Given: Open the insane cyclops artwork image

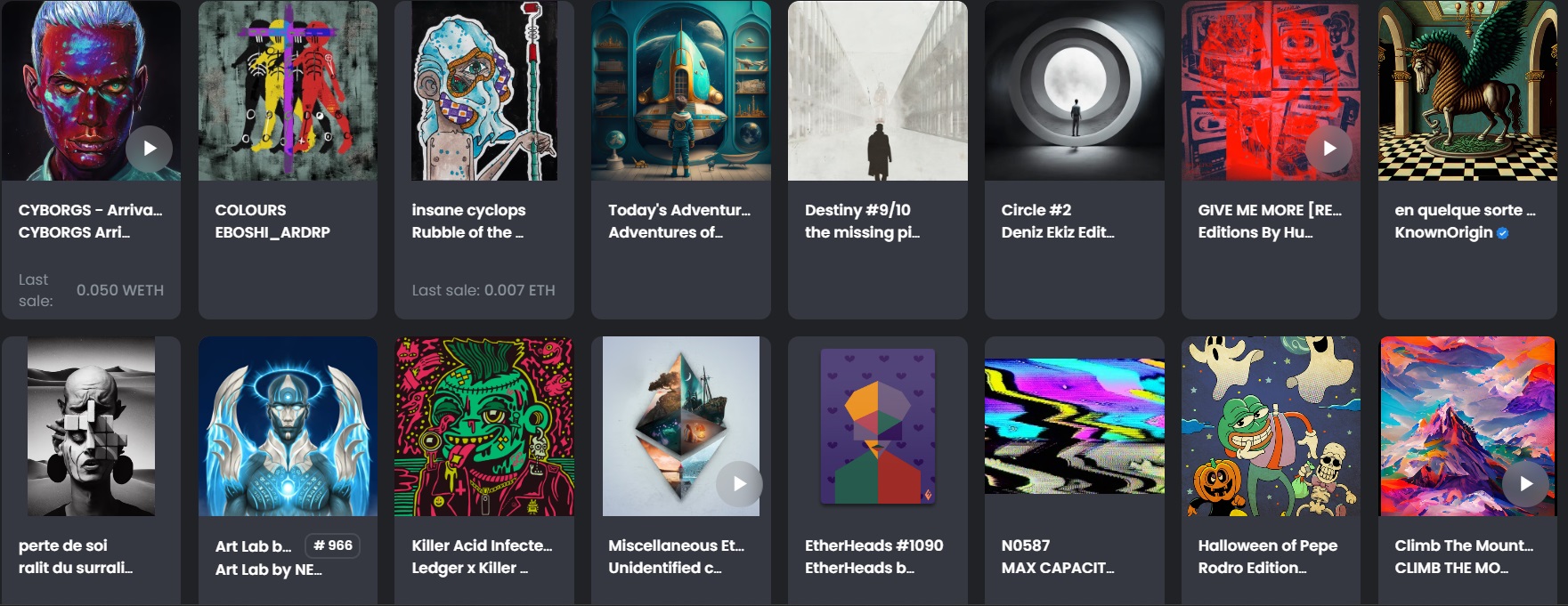Looking at the screenshot, I should point(484,91).
